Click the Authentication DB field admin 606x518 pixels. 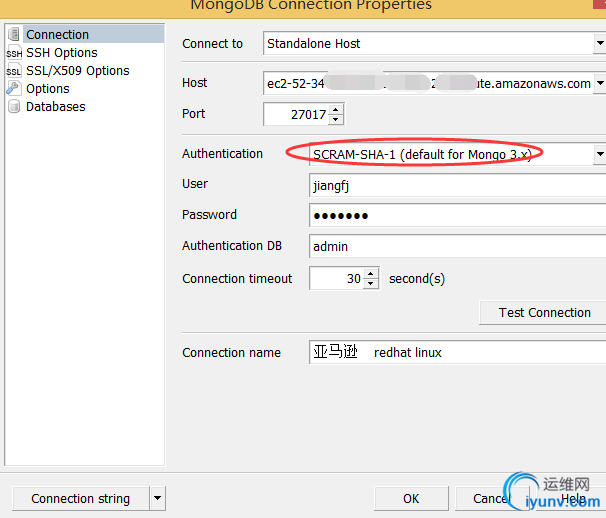tap(457, 246)
